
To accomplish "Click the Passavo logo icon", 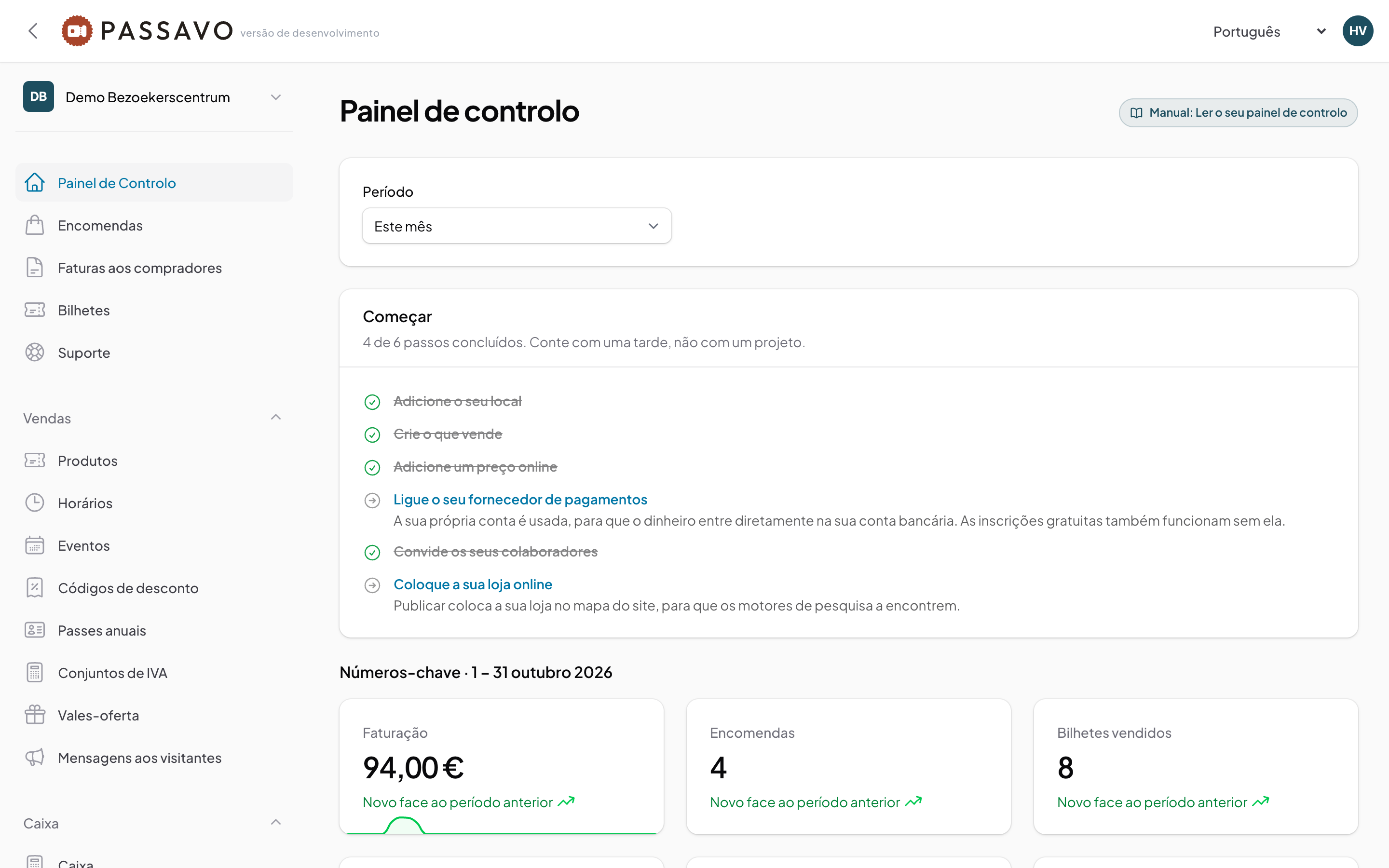I will tap(77, 31).
